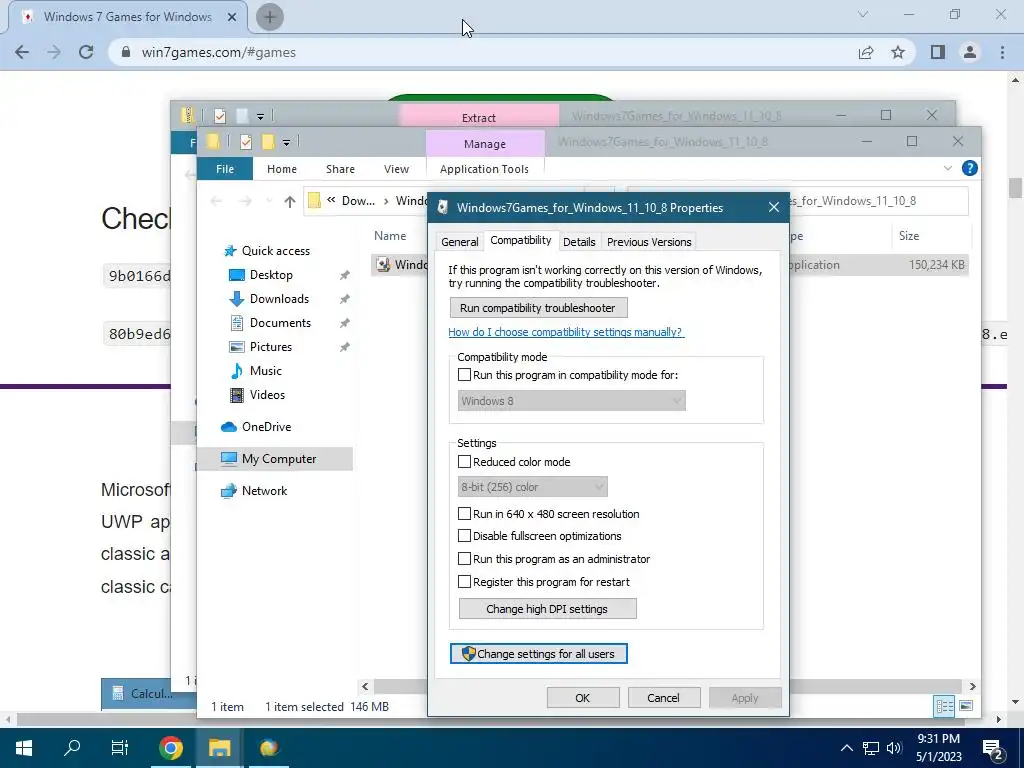
Task: Open How do I choose compatibility settings link
Action: click(566, 332)
